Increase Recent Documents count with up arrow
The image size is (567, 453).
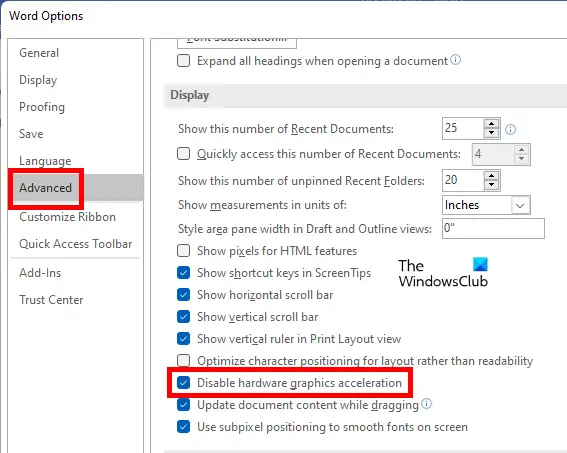coord(491,124)
